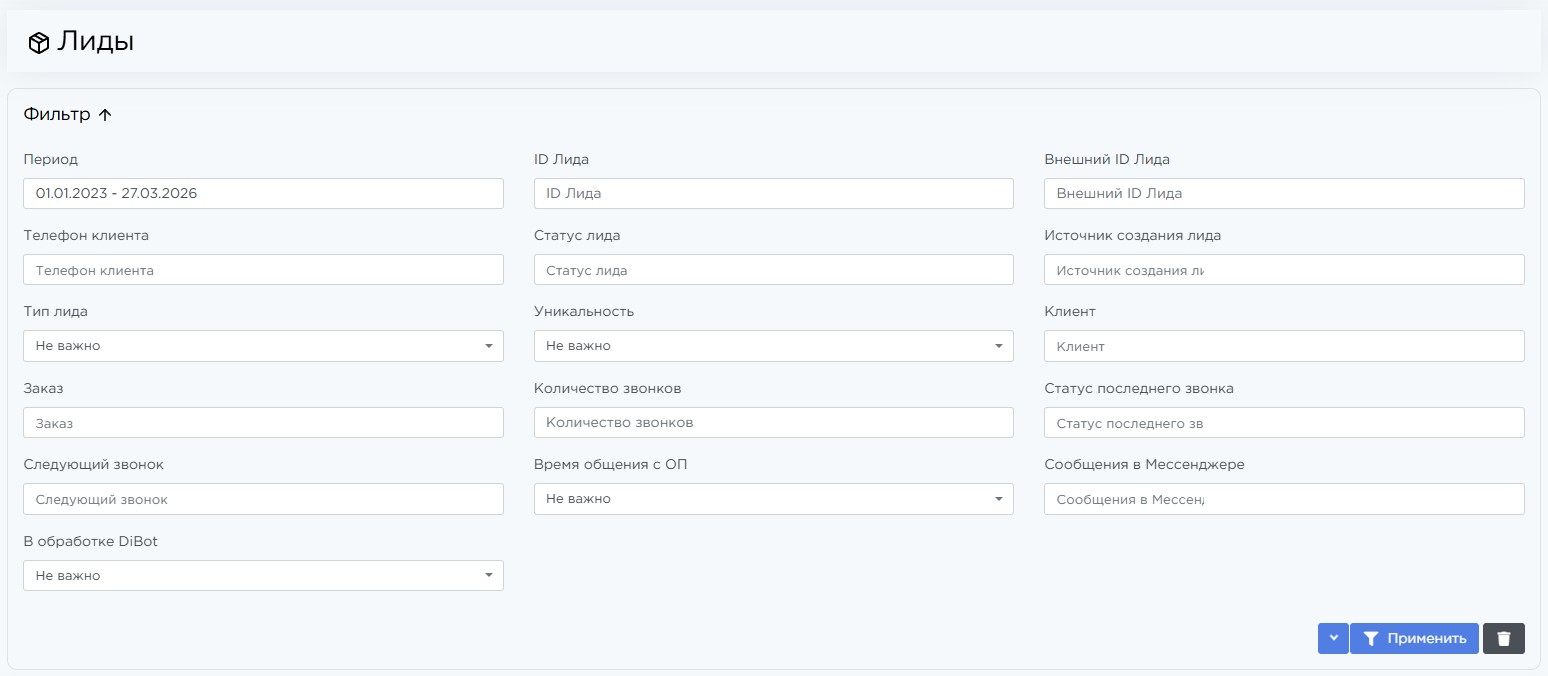Select the Заказ input field

coord(263,423)
